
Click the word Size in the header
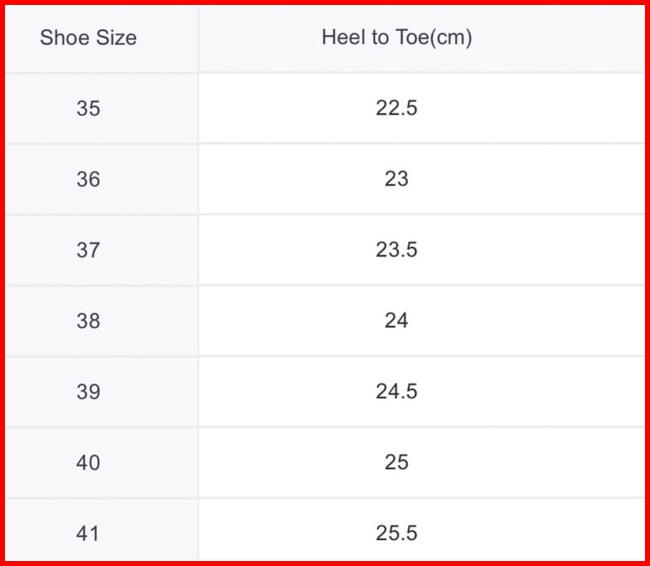115,39
